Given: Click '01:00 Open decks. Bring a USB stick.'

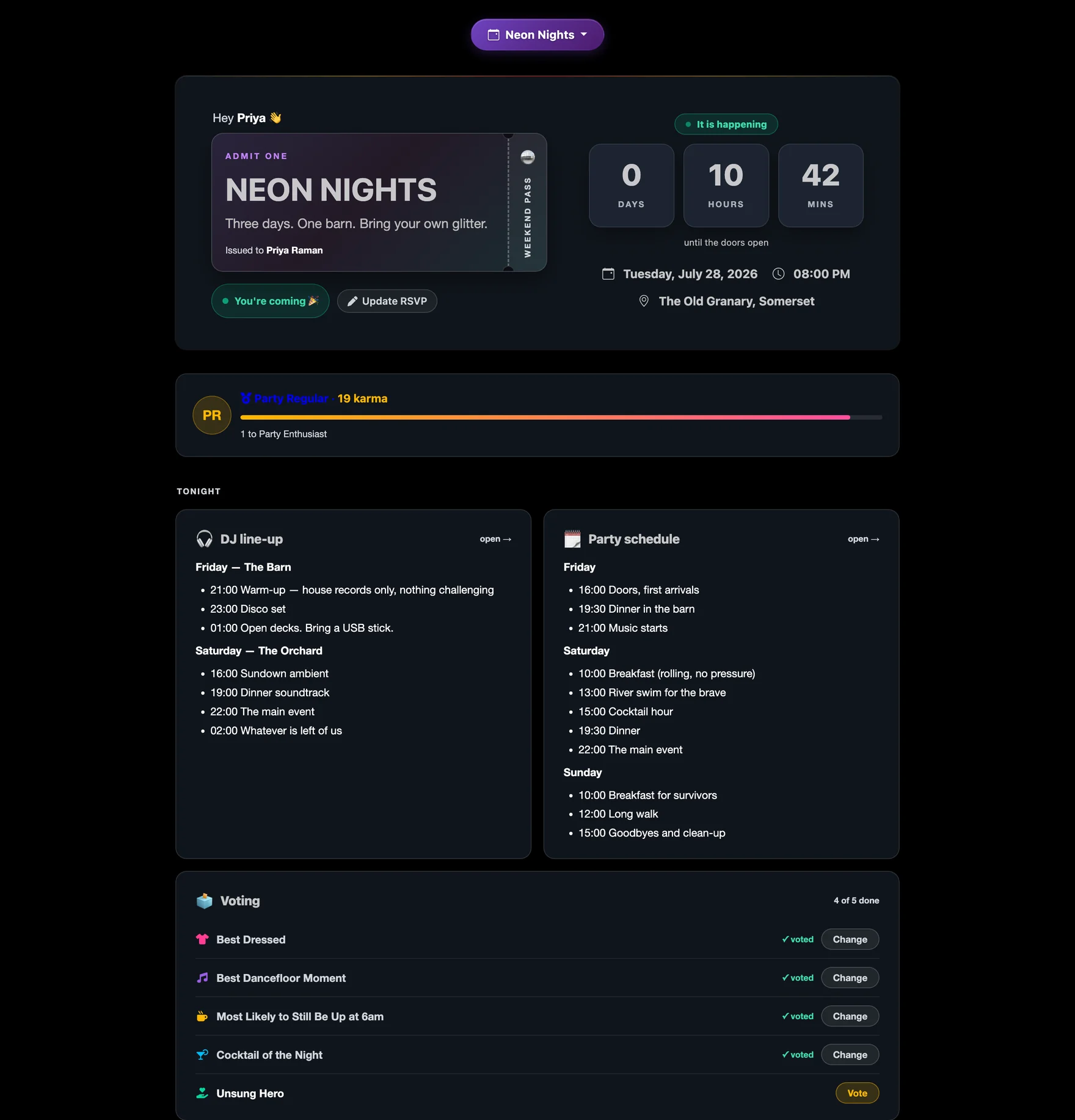Looking at the screenshot, I should (302, 628).
